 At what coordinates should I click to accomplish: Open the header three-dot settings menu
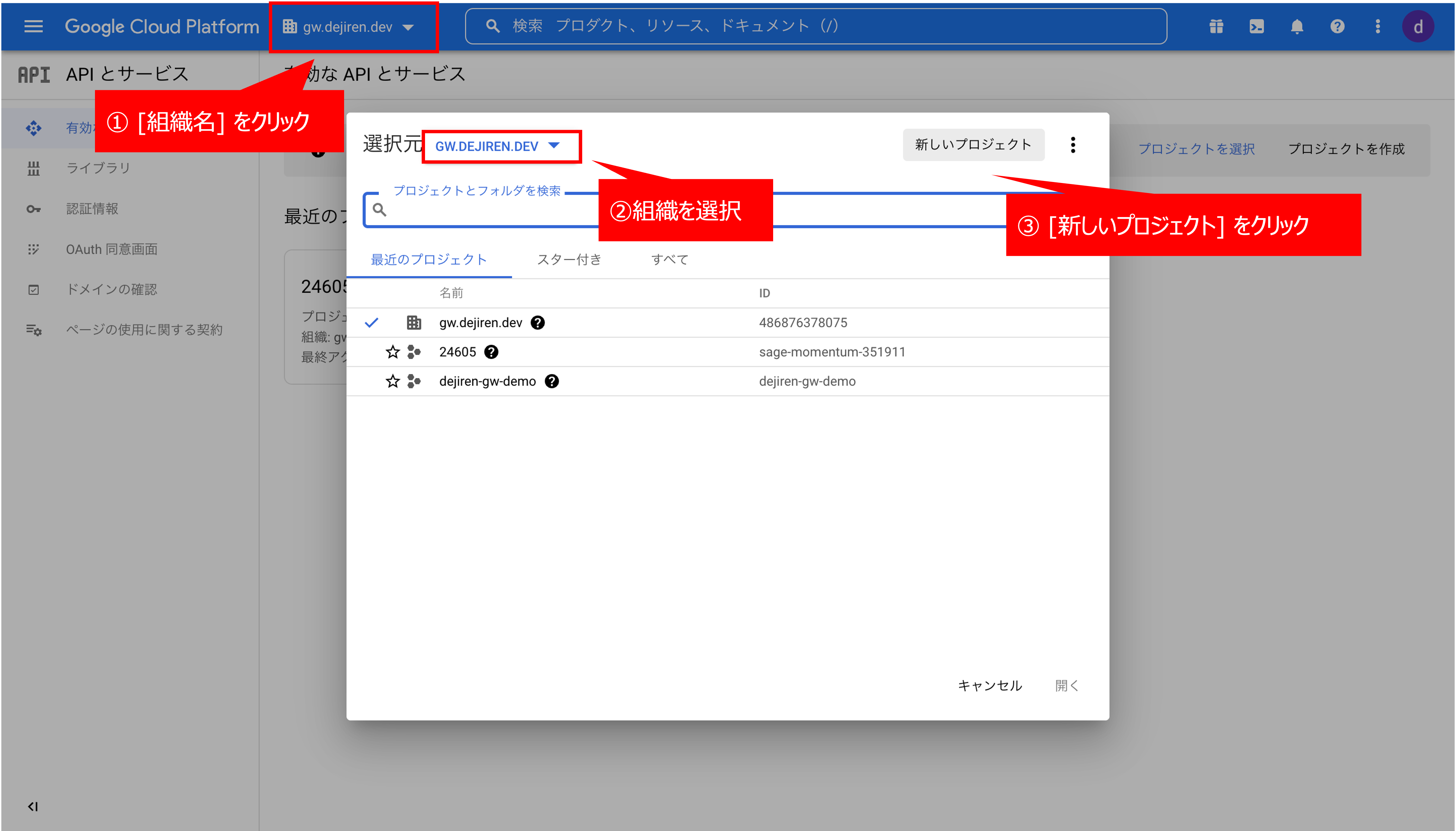pos(1378,27)
